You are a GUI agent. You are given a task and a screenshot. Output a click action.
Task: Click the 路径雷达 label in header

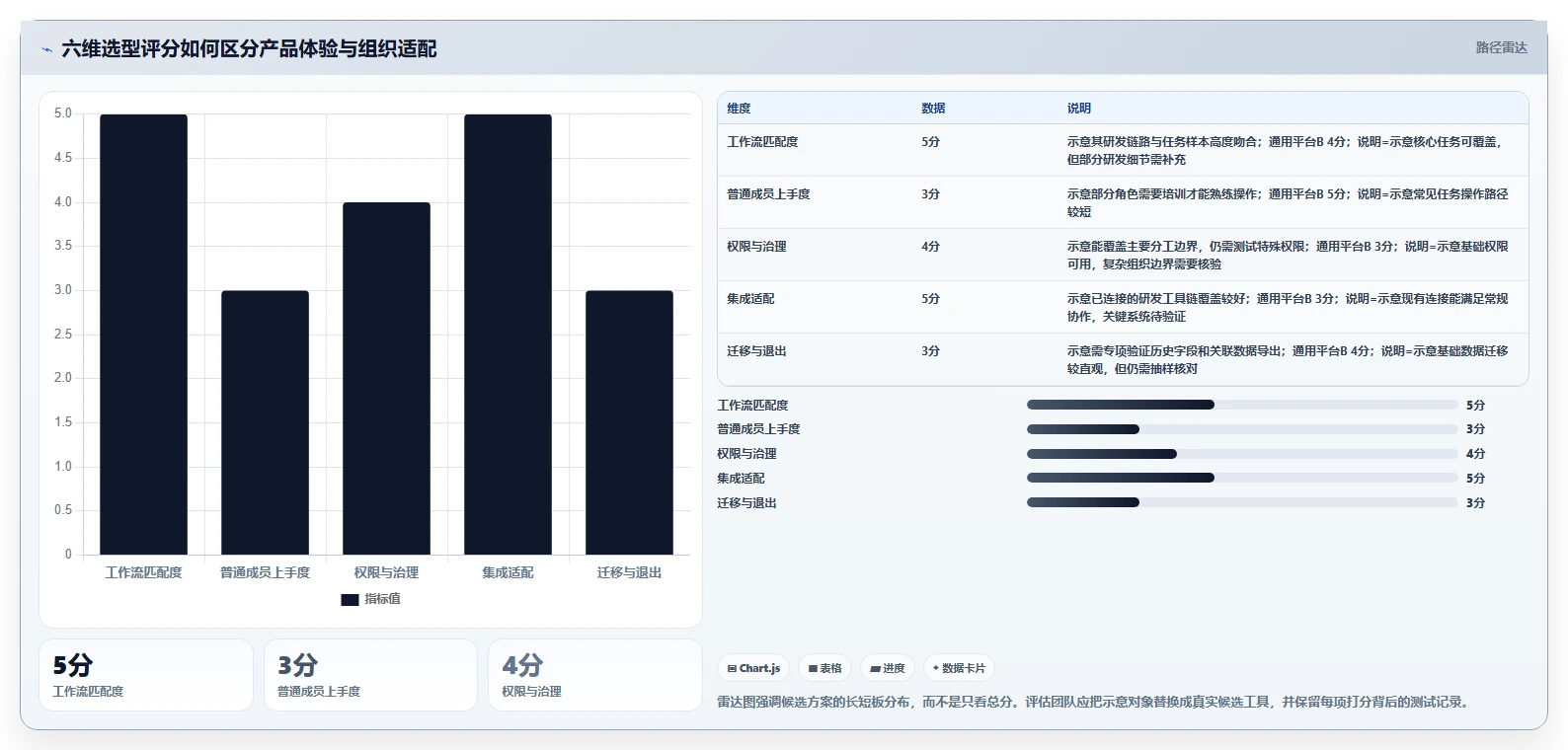pyautogui.click(x=1501, y=47)
